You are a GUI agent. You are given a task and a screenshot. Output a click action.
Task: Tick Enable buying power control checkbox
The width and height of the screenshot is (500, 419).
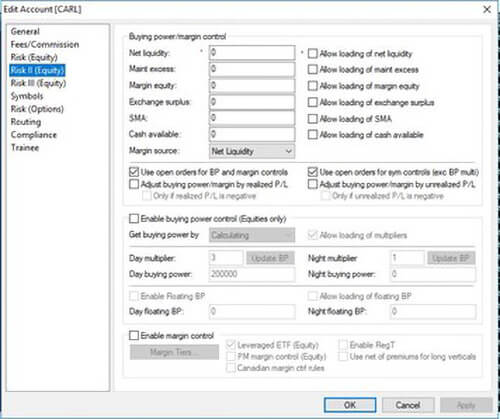(x=134, y=219)
